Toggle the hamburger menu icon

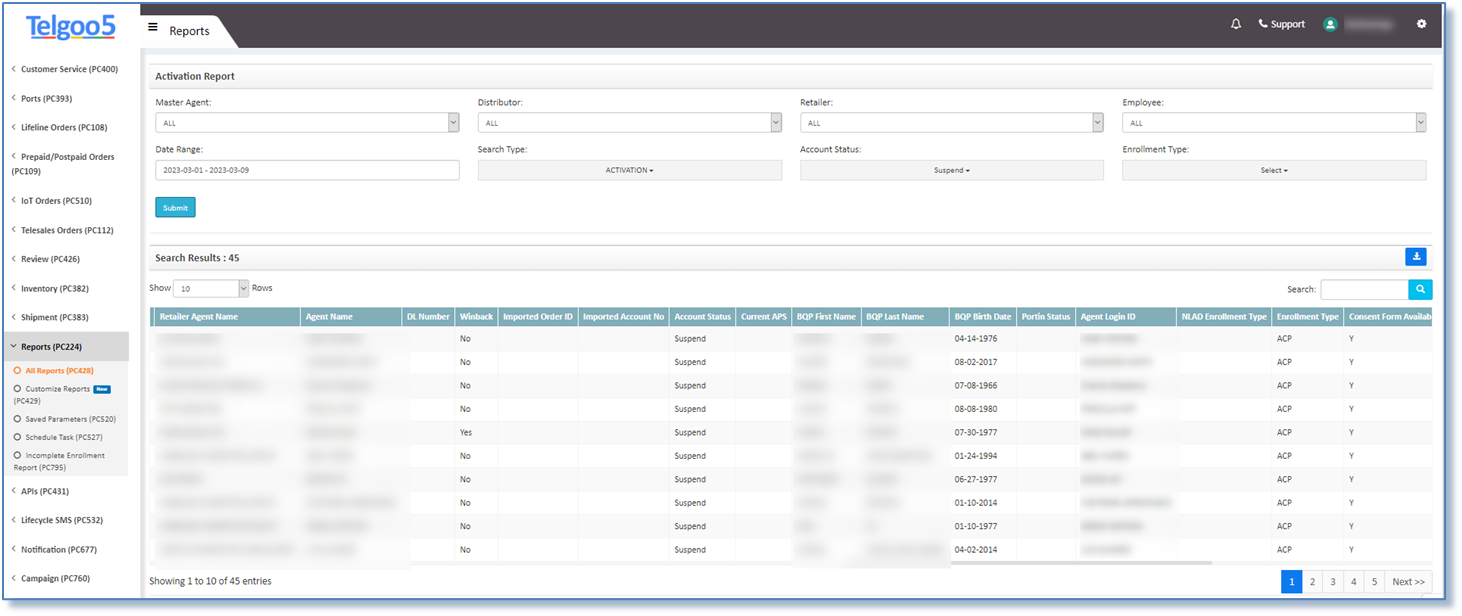[x=153, y=27]
